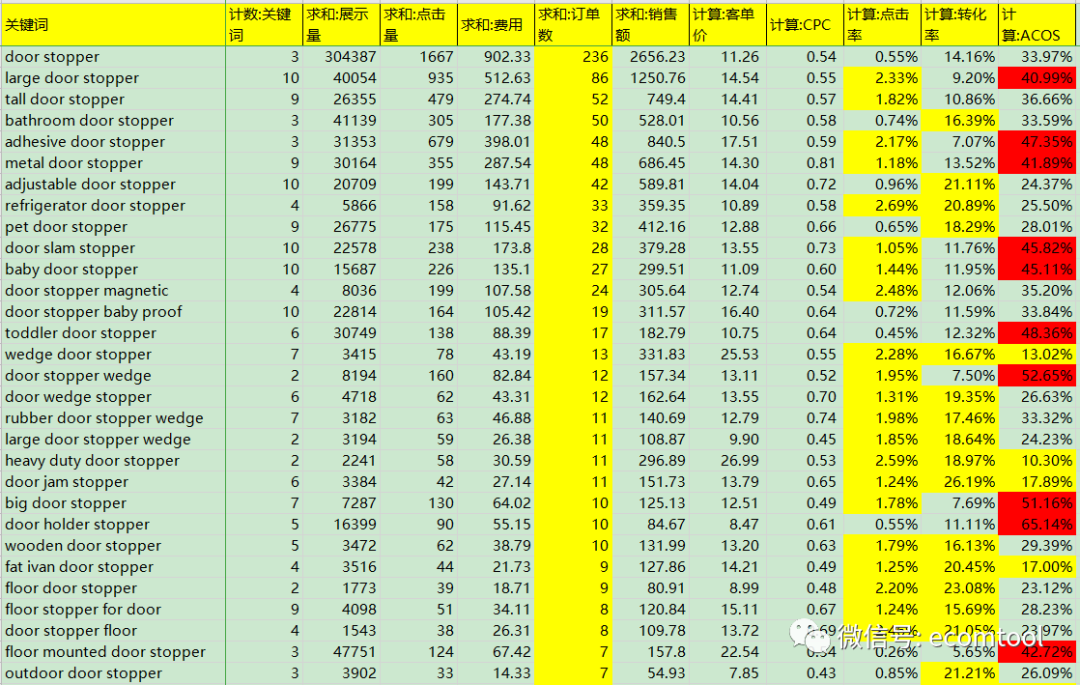Screen dimensions: 1080x685
Task: Select 'door holder stopper' keyword cell
Action: pos(113,525)
